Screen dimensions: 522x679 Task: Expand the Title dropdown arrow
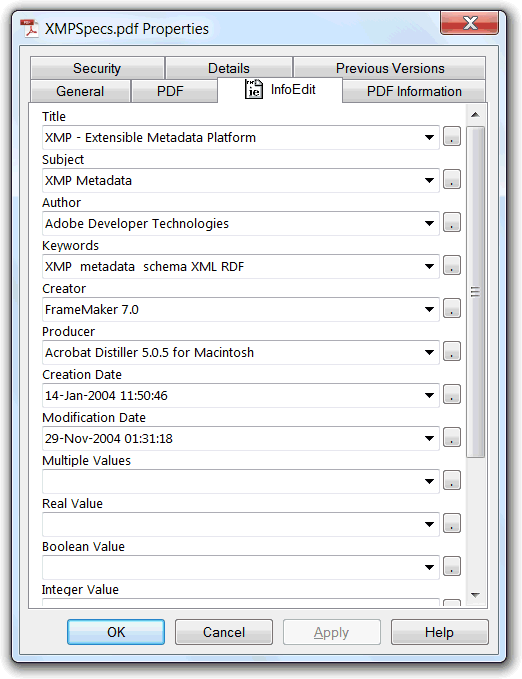pos(429,138)
